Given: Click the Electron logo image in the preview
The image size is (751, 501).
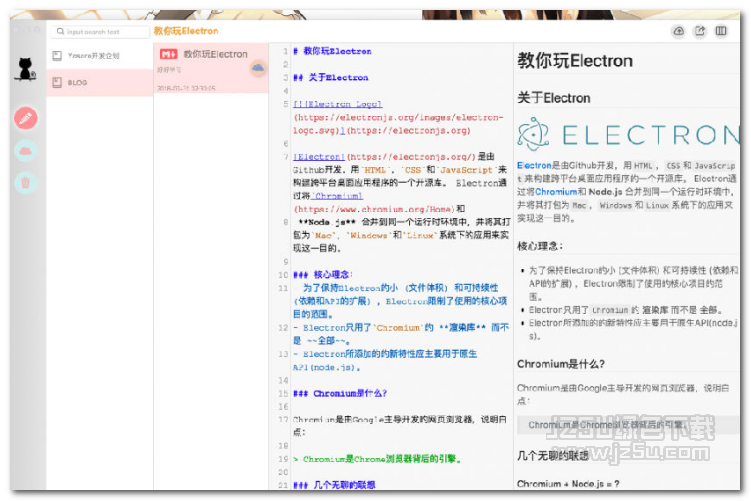Looking at the screenshot, I should 627,134.
